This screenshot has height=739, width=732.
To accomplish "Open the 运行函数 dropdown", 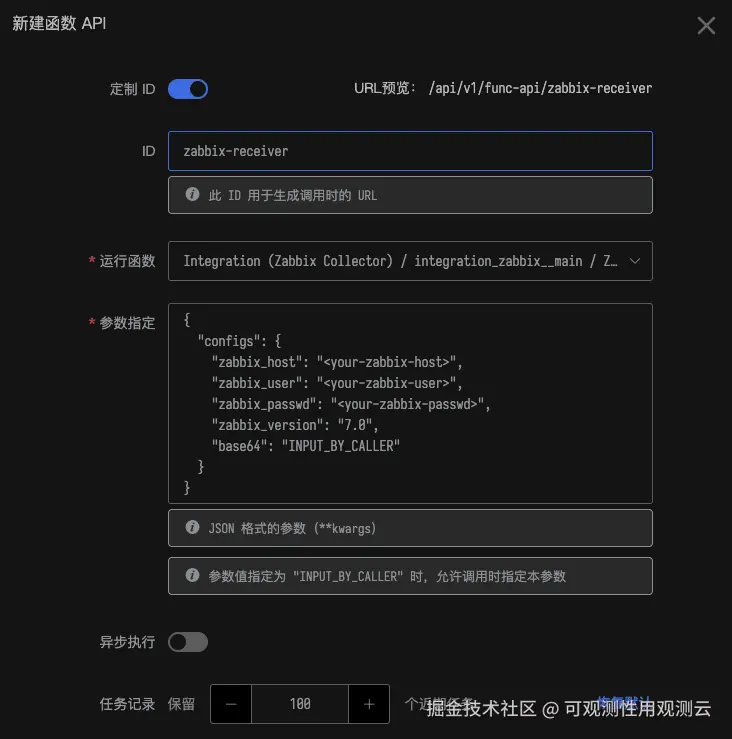I will coord(410,261).
